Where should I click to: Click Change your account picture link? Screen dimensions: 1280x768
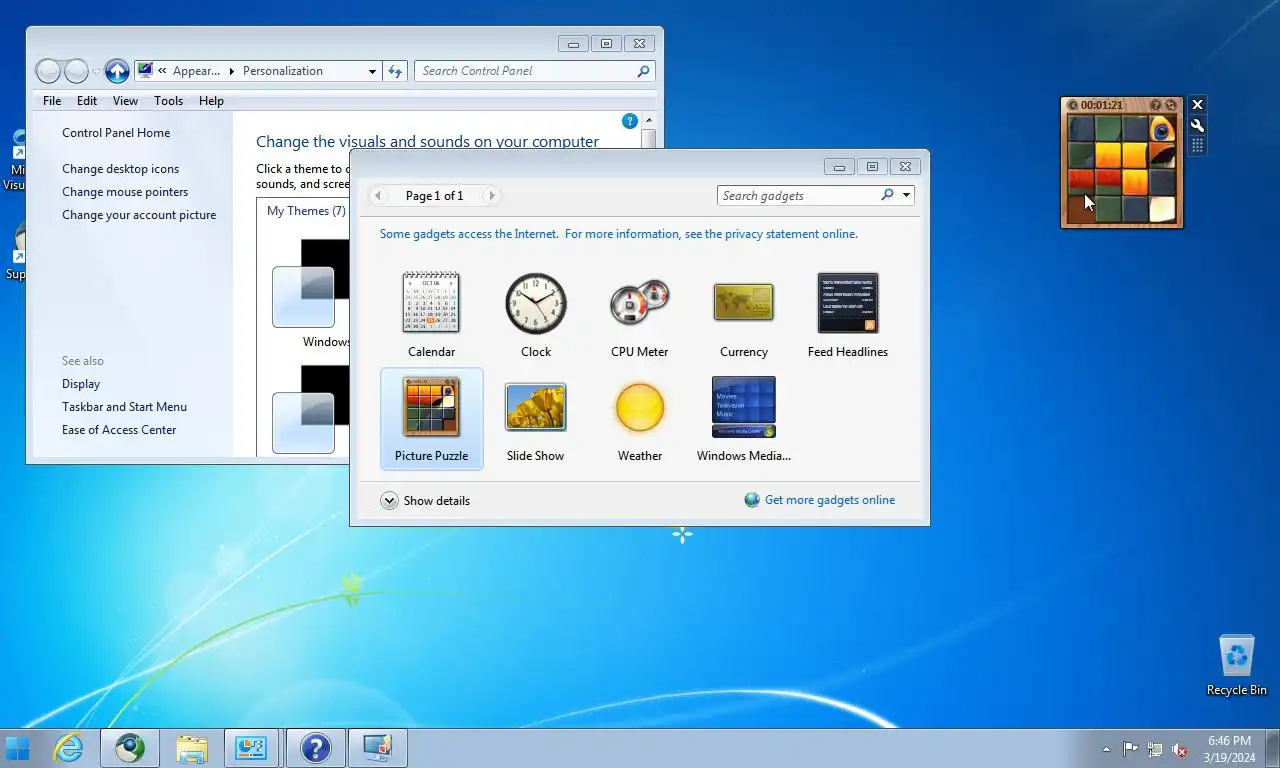tap(139, 215)
